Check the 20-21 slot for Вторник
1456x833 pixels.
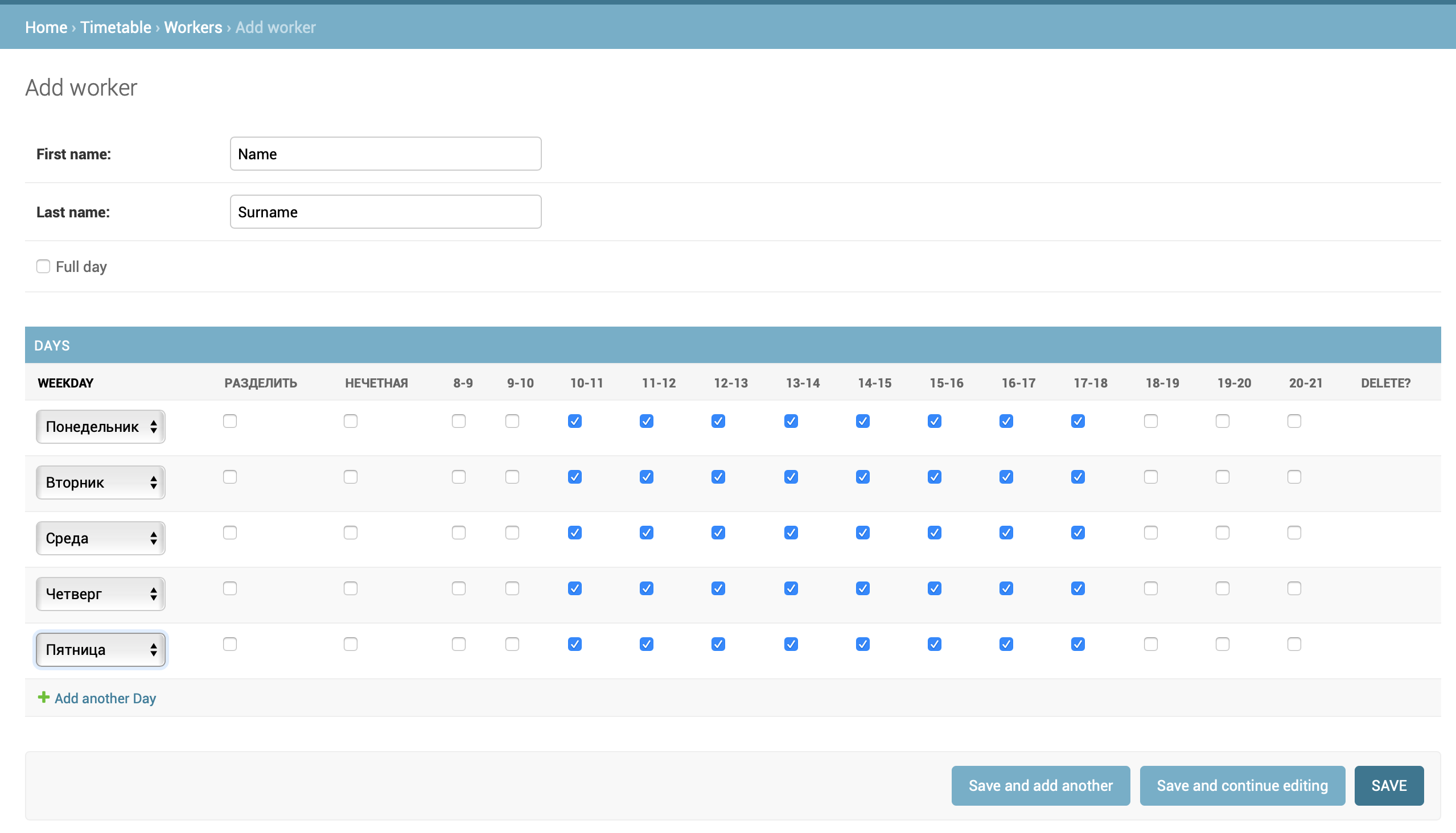point(1294,477)
